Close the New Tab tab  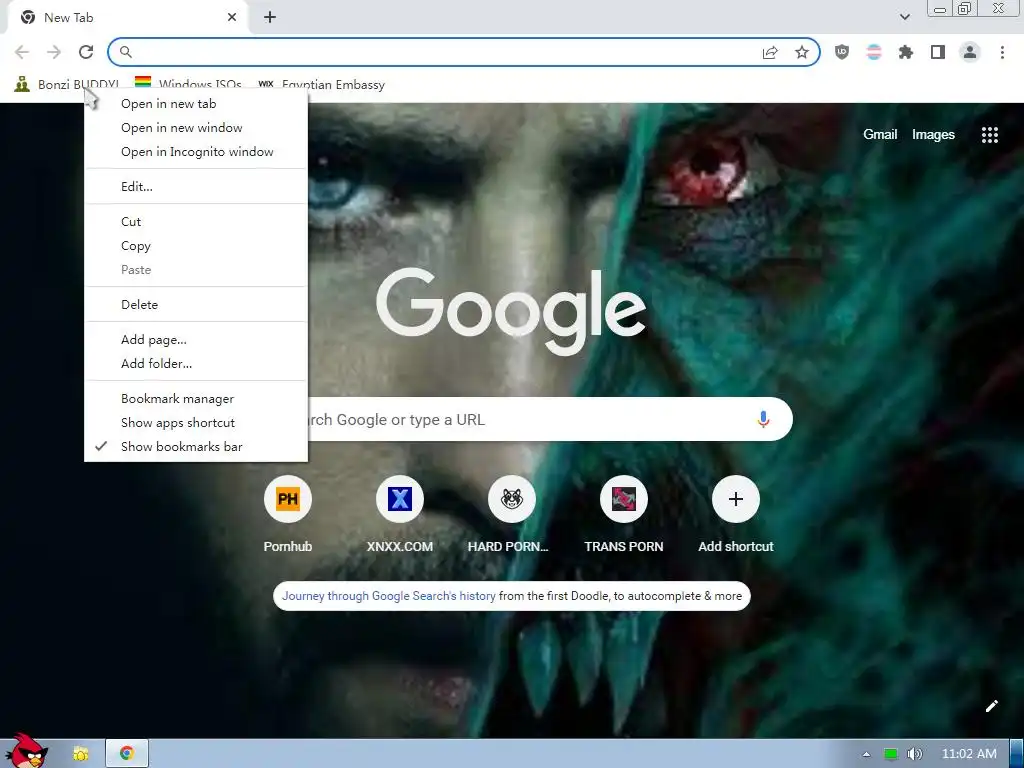coord(232,18)
